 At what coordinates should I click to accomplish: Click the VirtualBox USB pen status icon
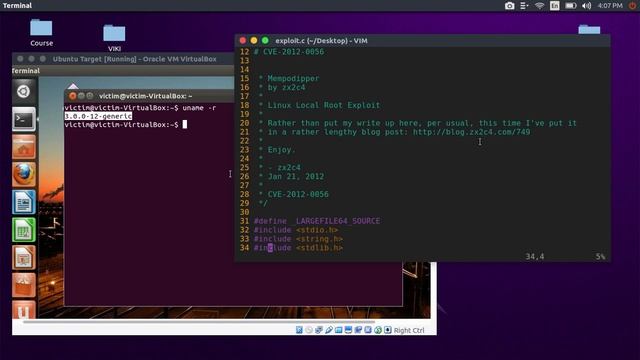pos(329,330)
